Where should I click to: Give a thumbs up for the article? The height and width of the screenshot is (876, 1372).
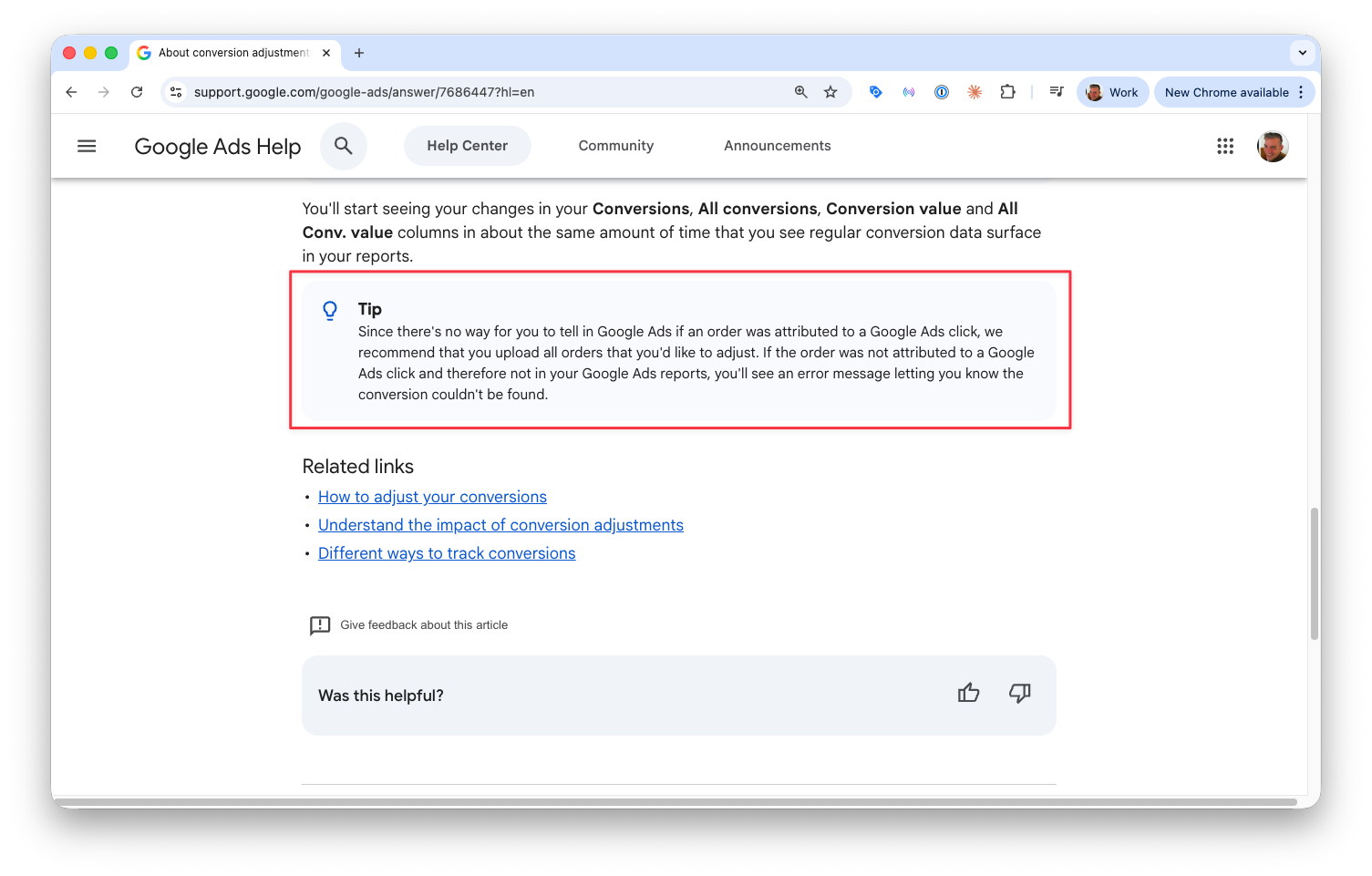(968, 694)
